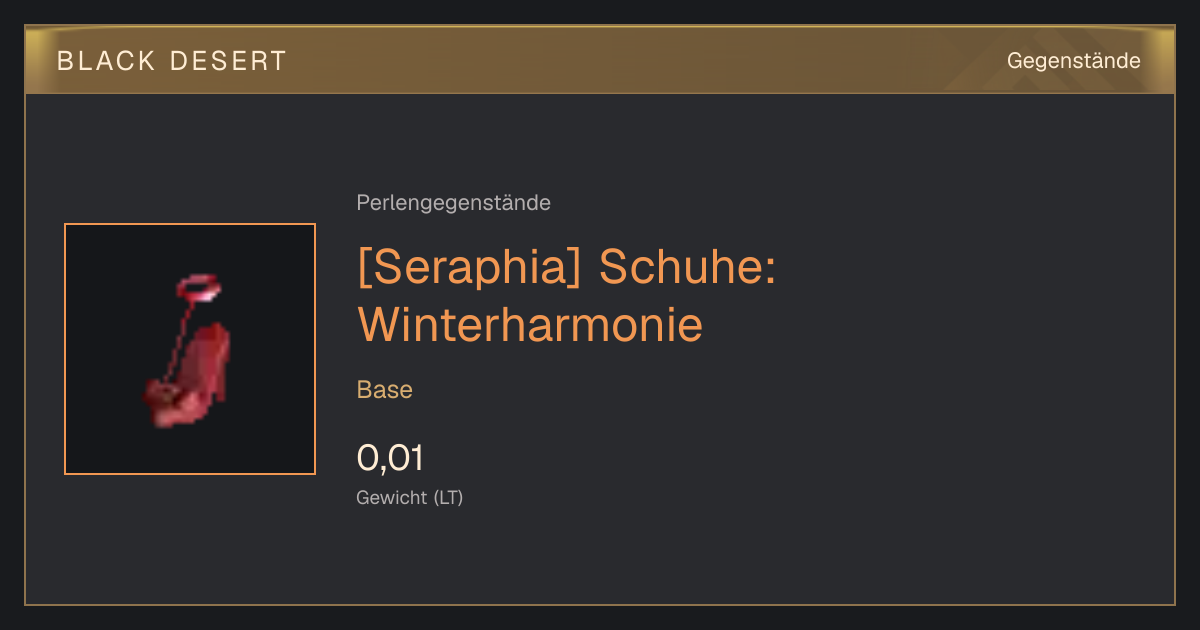Select the orange-framed item thumbnail box
The height and width of the screenshot is (630, 1200).
pyautogui.click(x=190, y=349)
